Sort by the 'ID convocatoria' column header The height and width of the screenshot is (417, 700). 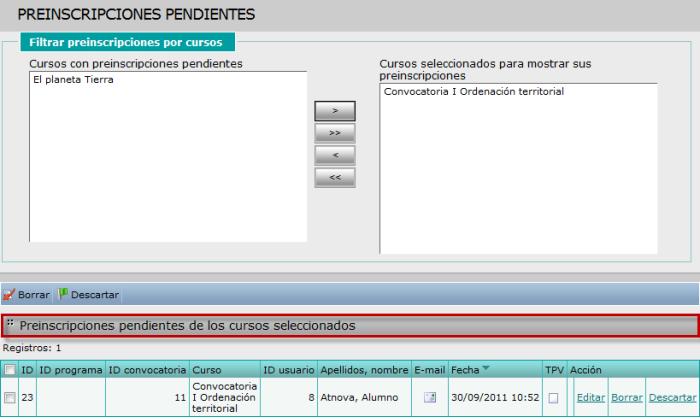pyautogui.click(x=147, y=370)
